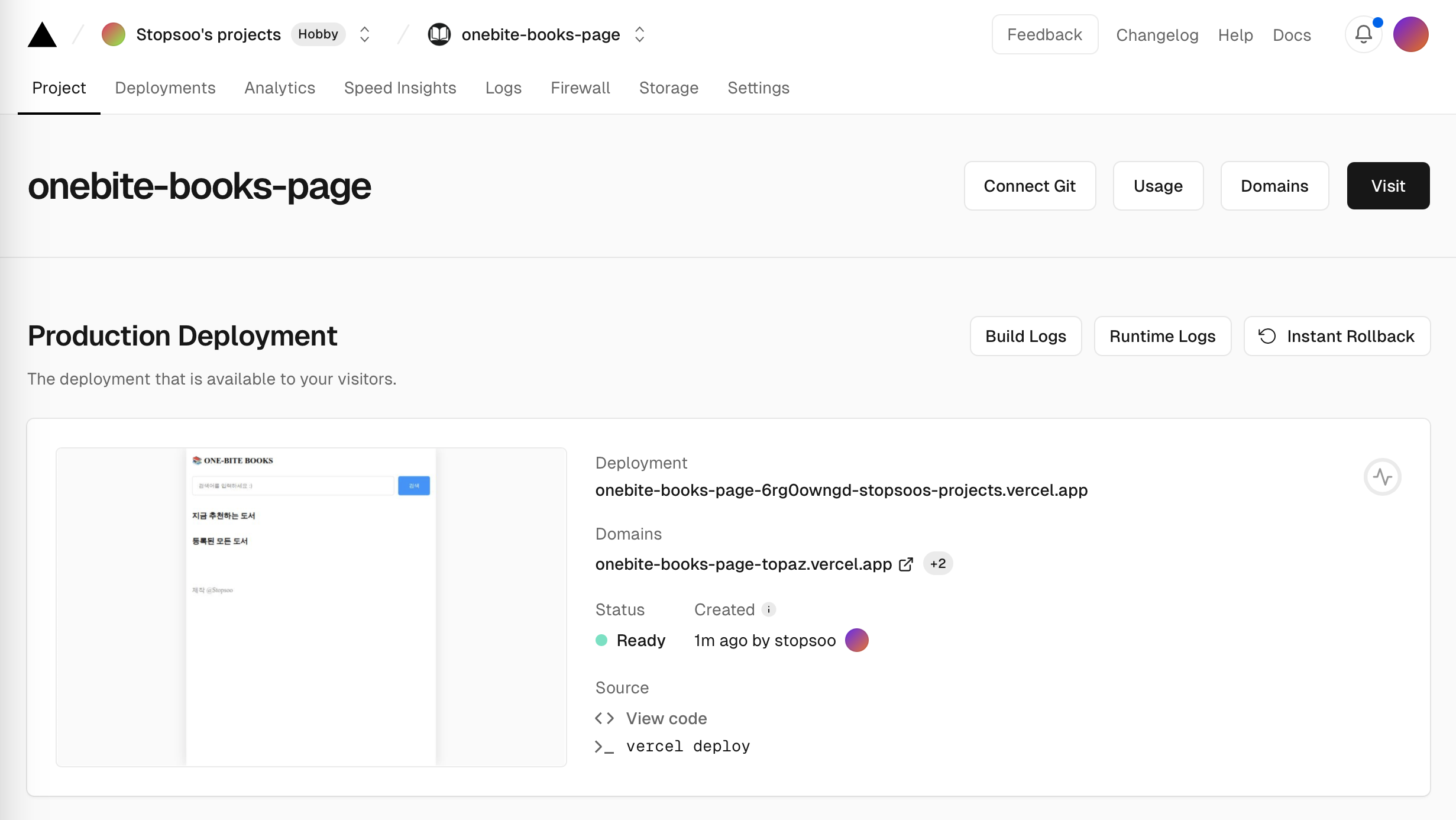
Task: Click the Stopsoo's projects team name
Action: [x=208, y=34]
